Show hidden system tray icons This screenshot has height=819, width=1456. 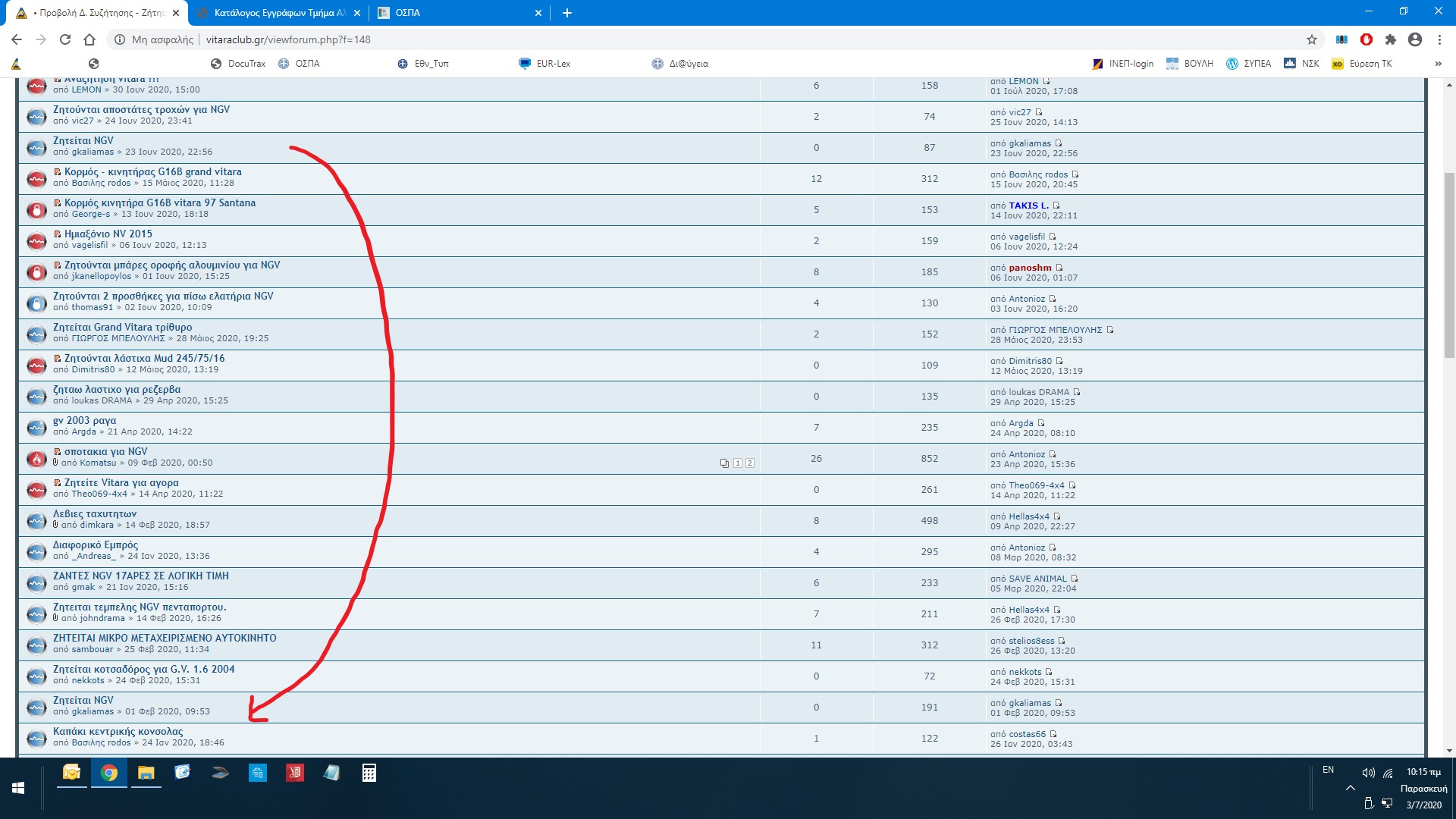click(x=1350, y=788)
